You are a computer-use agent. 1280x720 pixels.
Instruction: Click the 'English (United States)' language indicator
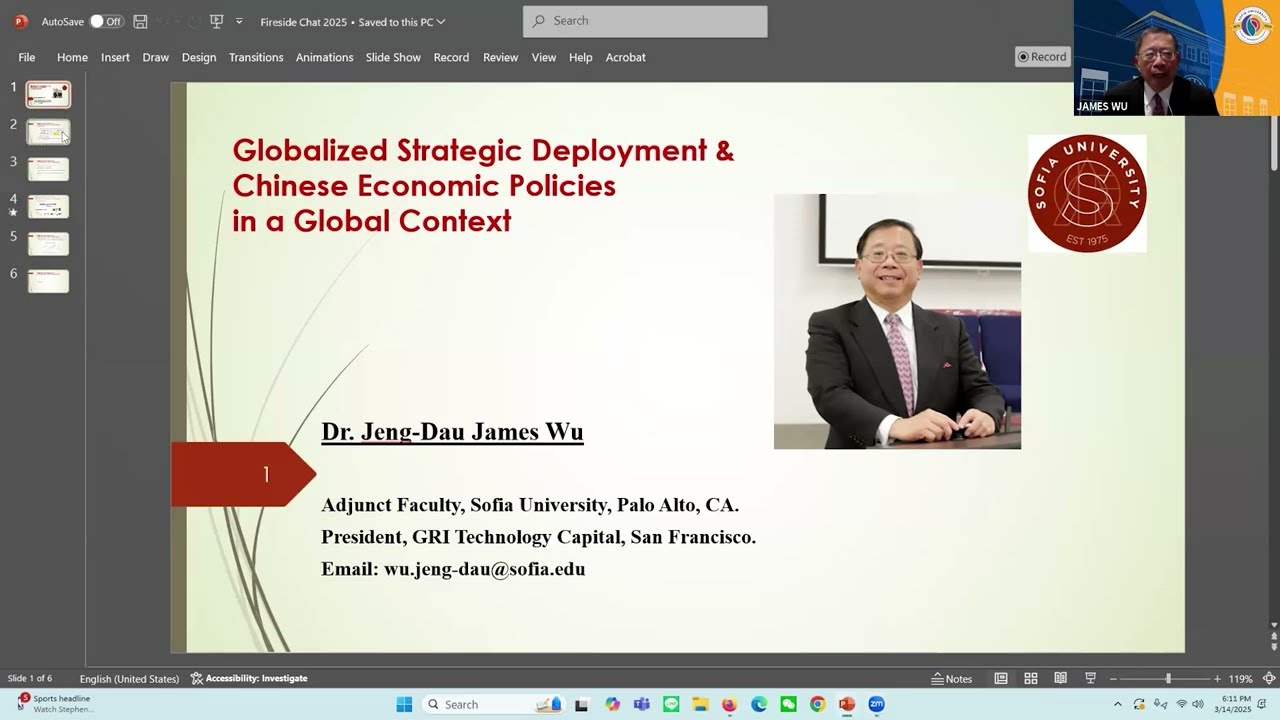point(129,678)
